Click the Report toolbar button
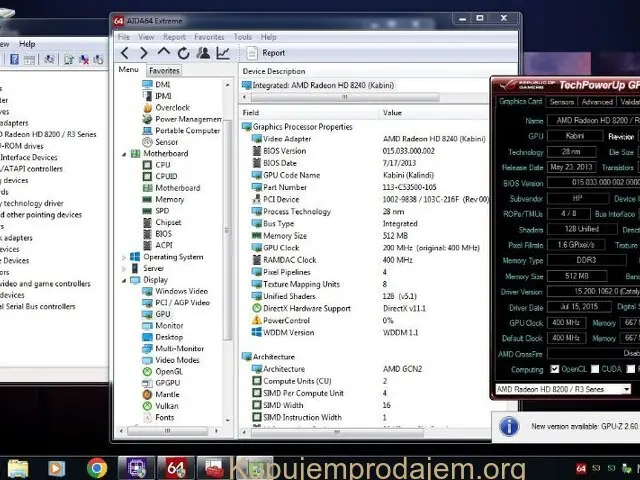 [x=265, y=53]
